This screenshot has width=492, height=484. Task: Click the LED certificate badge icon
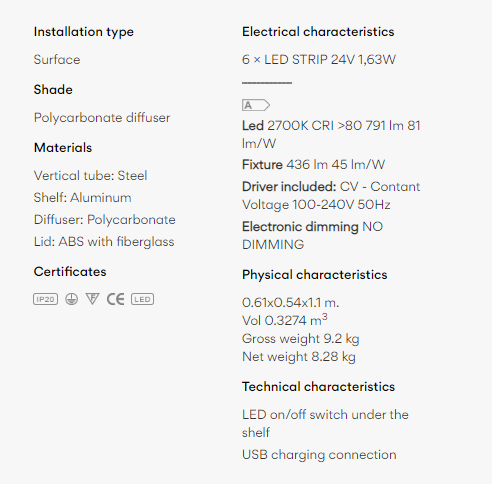(142, 299)
